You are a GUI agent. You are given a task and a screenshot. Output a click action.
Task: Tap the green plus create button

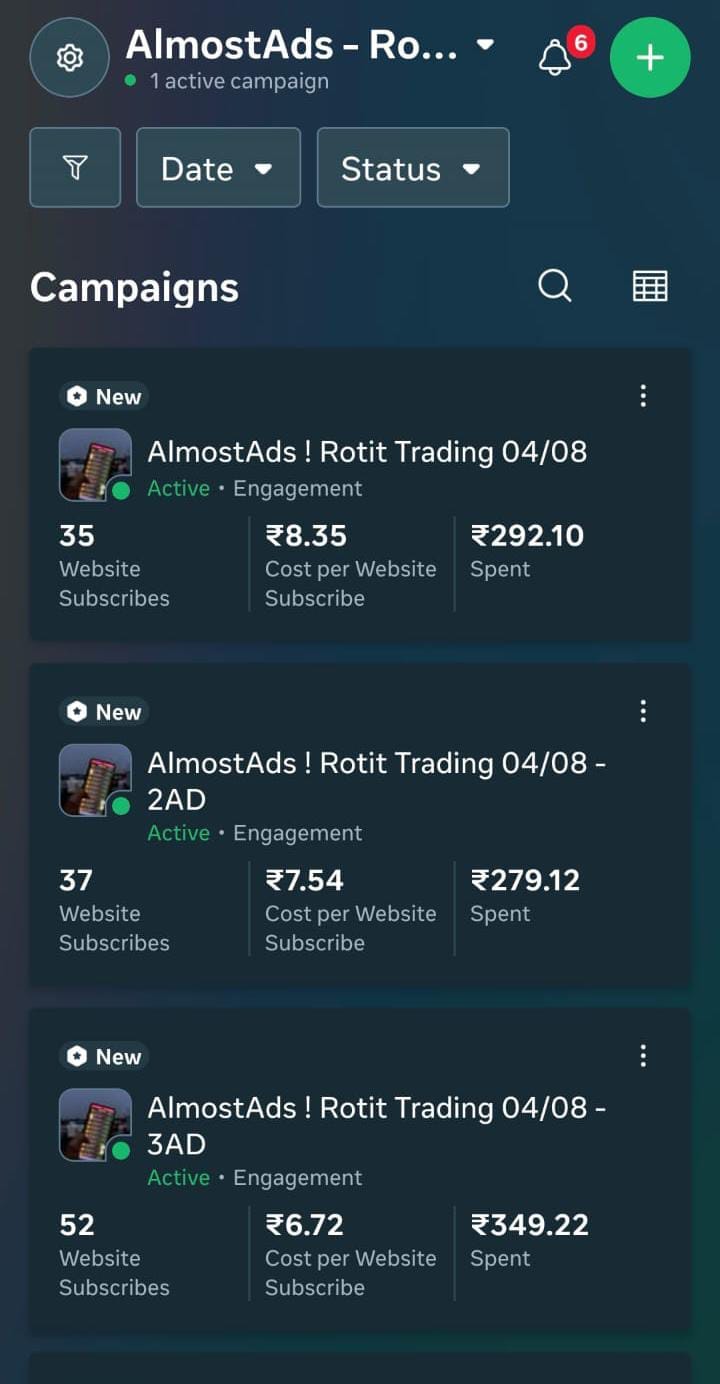tap(650, 58)
